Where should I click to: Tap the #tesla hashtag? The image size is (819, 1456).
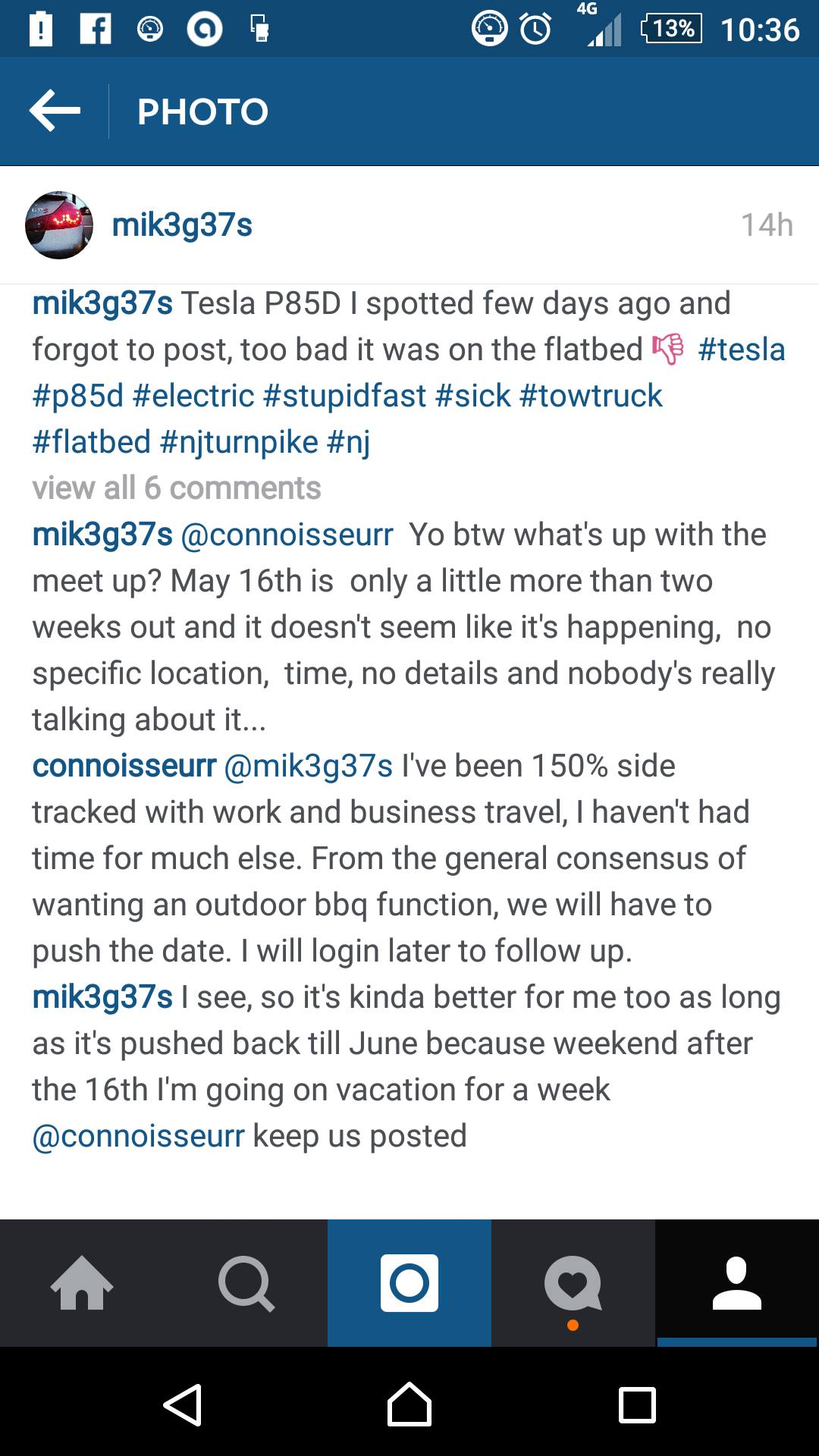(741, 350)
